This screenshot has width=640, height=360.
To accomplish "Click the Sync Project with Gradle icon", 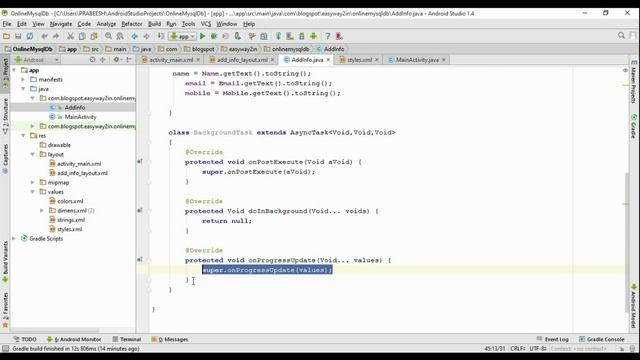I will 278,36.
